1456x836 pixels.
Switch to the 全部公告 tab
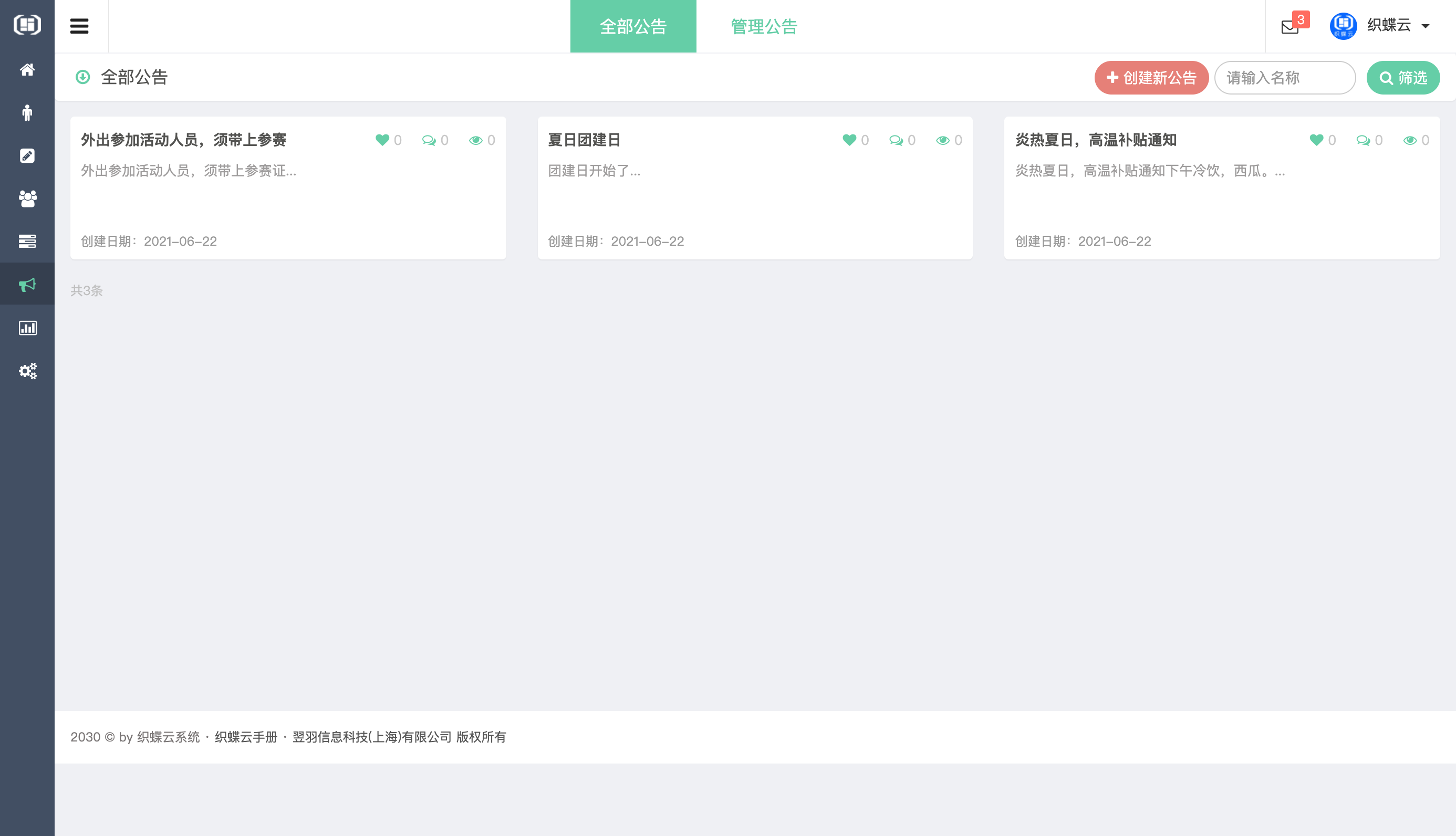pyautogui.click(x=633, y=26)
